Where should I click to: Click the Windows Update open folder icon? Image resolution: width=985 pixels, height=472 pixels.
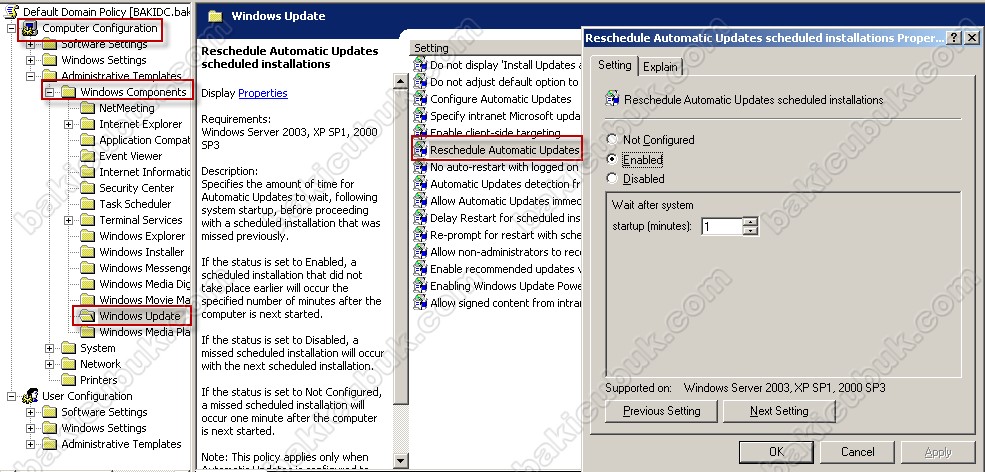tap(87, 316)
